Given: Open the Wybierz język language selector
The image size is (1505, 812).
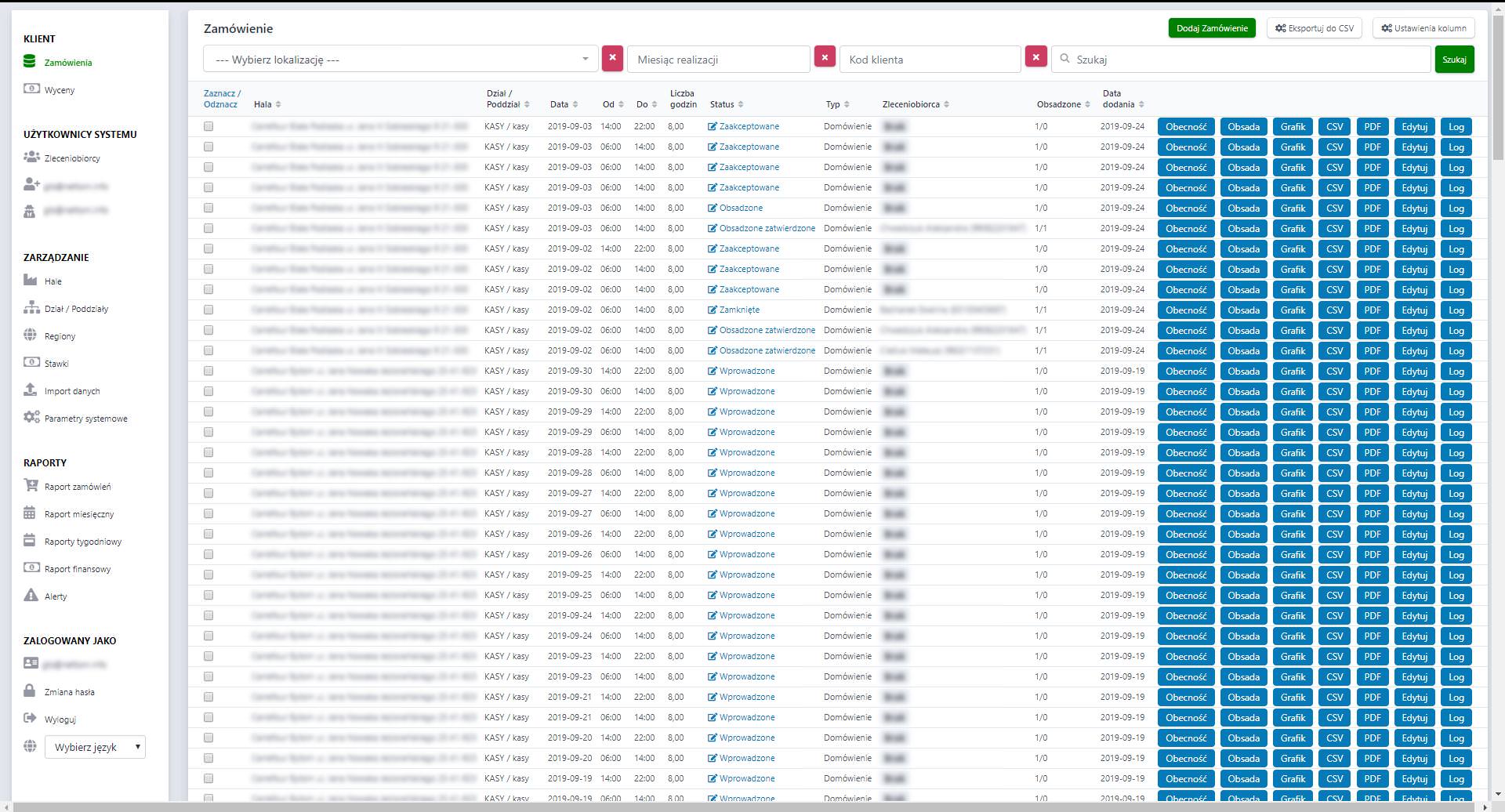Looking at the screenshot, I should click(x=95, y=747).
